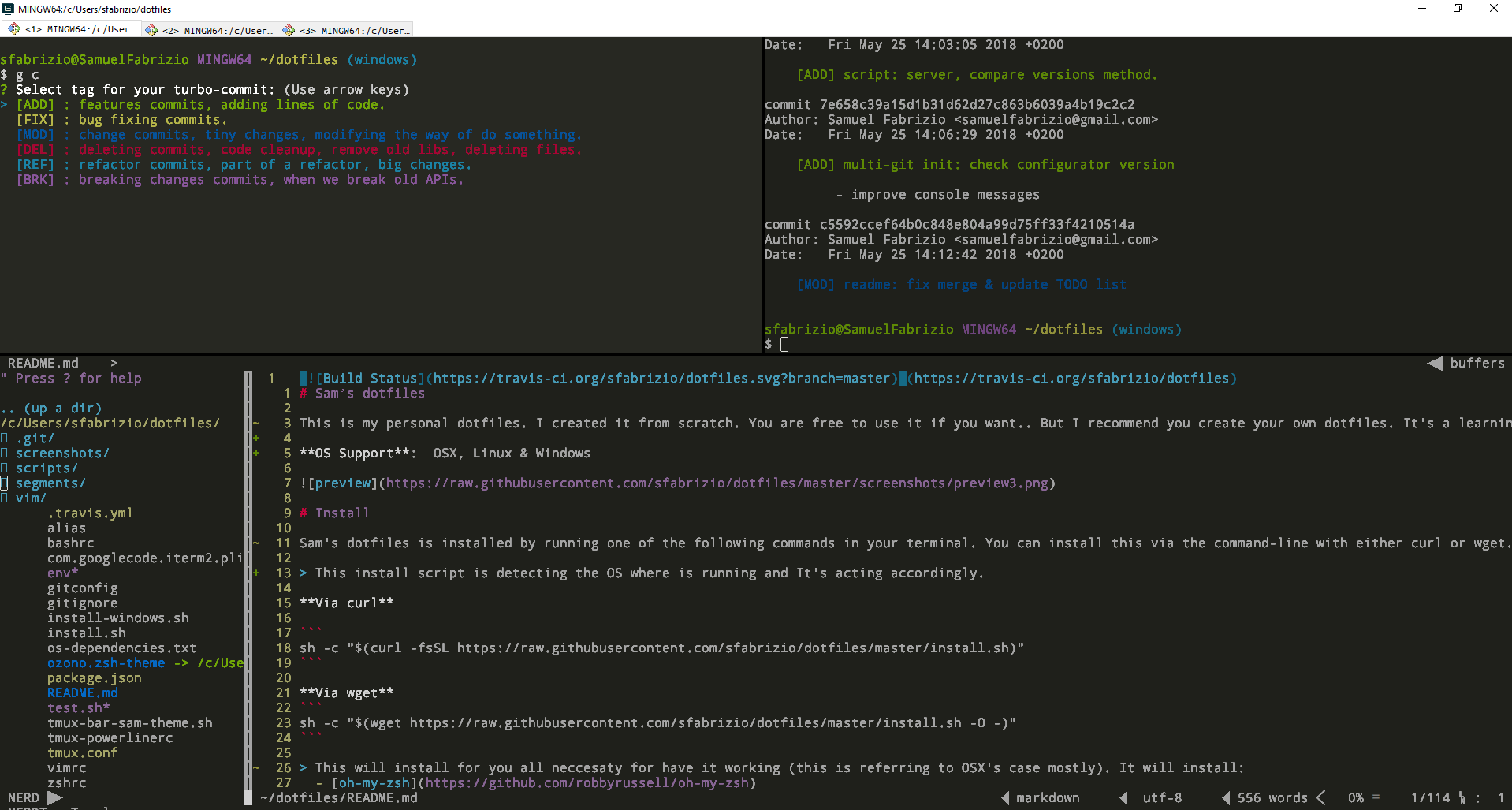The height and width of the screenshot is (810, 1512).
Task: Open tmux-powerlinerc in the tree
Action: tap(110, 738)
